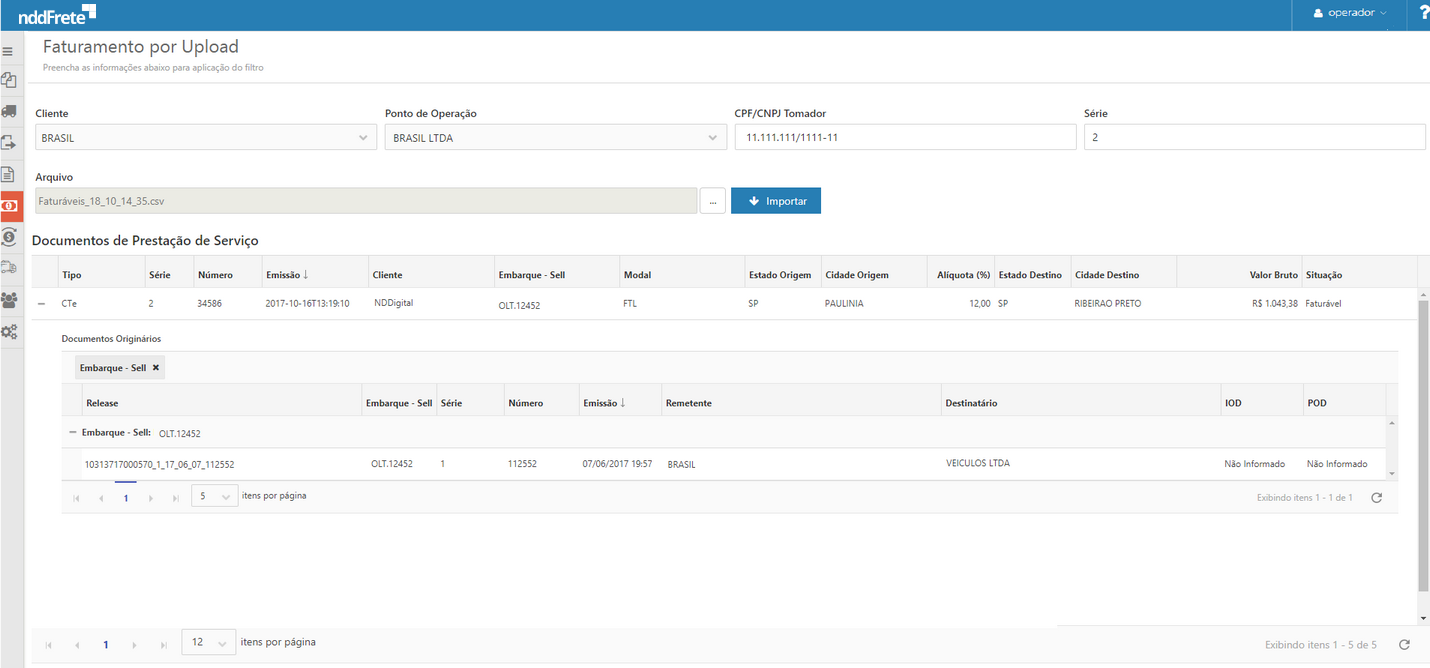Screen dimensions: 1430x668
Task: Click the CPF/CNPJ Tomador input field
Action: 905,138
